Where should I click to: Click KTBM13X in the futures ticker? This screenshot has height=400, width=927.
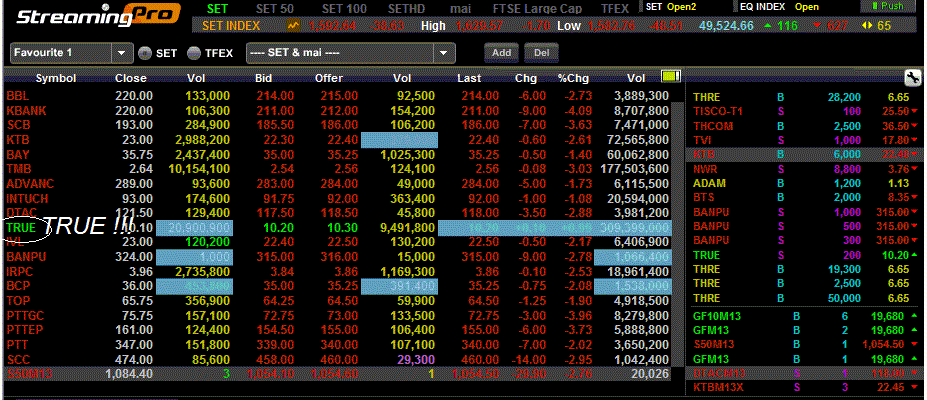click(x=719, y=388)
